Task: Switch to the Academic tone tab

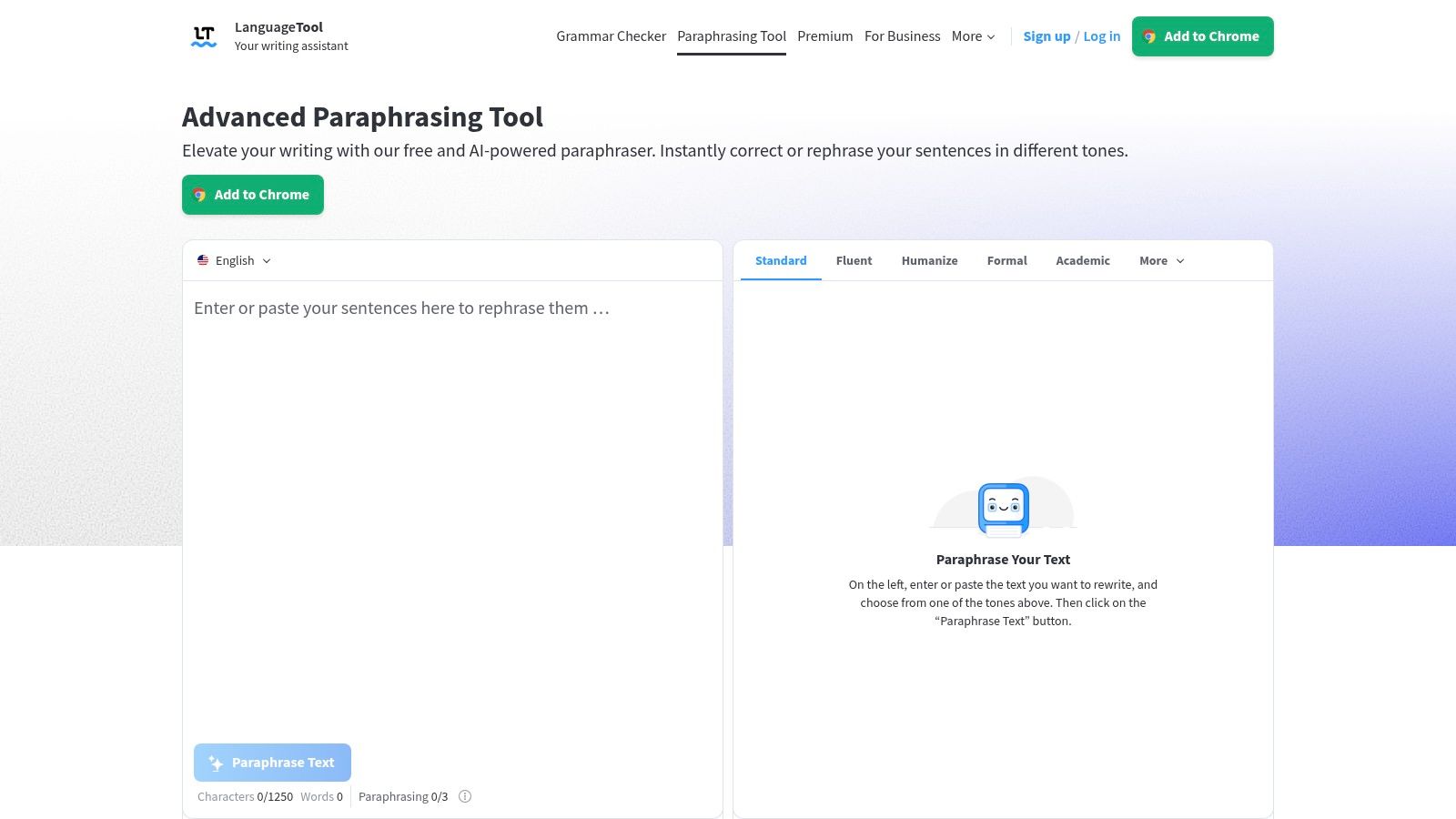Action: 1082,260
